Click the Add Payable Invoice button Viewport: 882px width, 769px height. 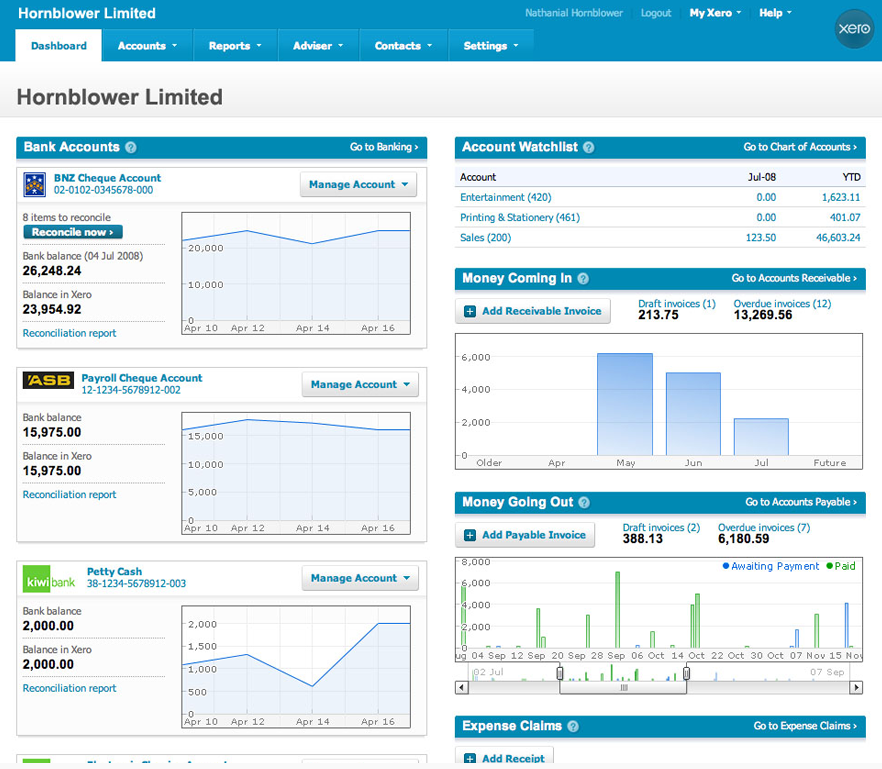[525, 535]
